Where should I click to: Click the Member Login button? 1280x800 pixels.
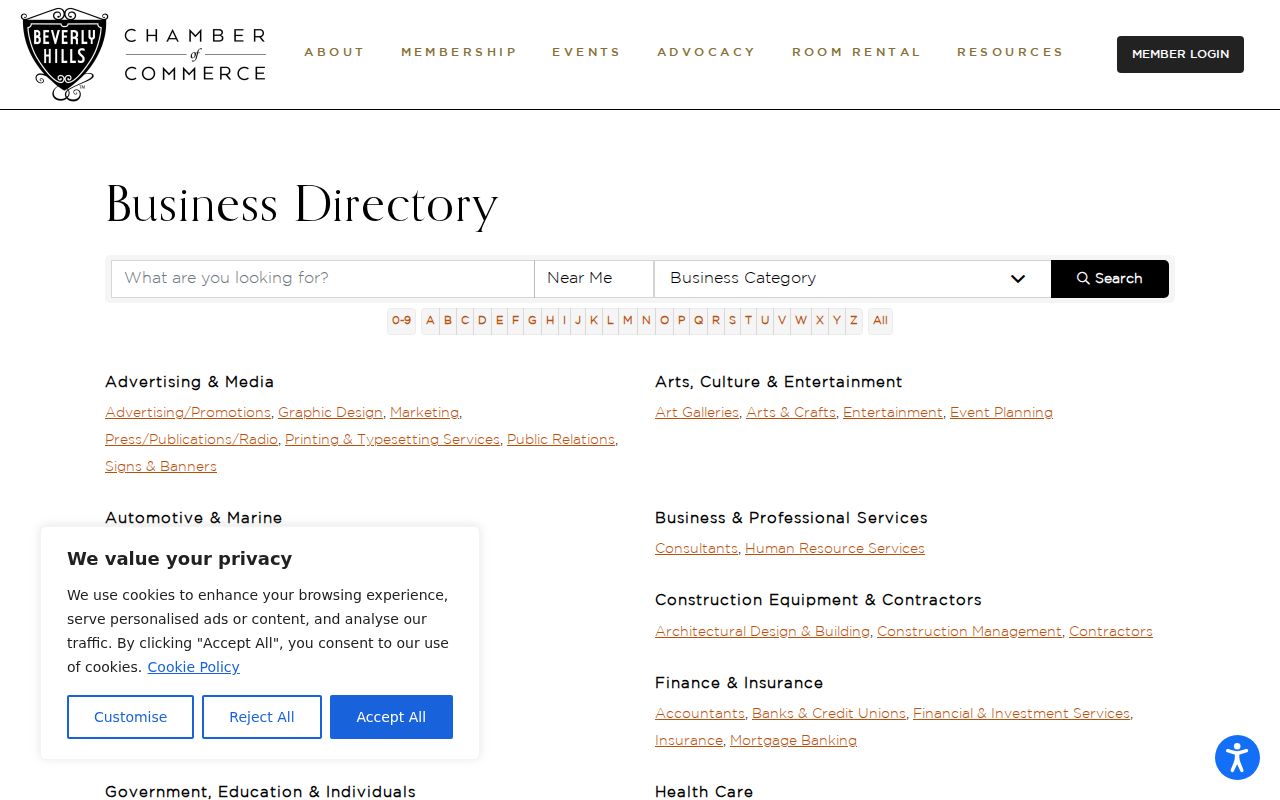[1180, 54]
